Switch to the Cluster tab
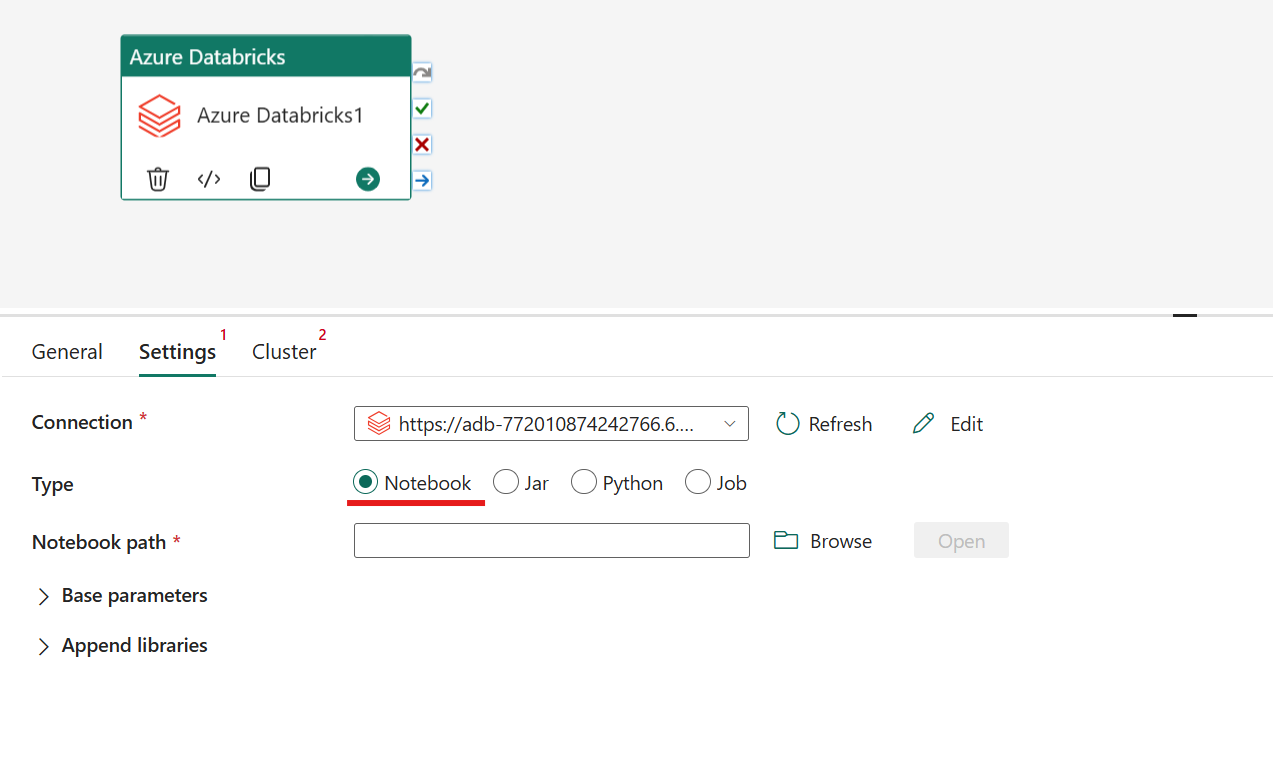1273x783 pixels. click(x=284, y=351)
